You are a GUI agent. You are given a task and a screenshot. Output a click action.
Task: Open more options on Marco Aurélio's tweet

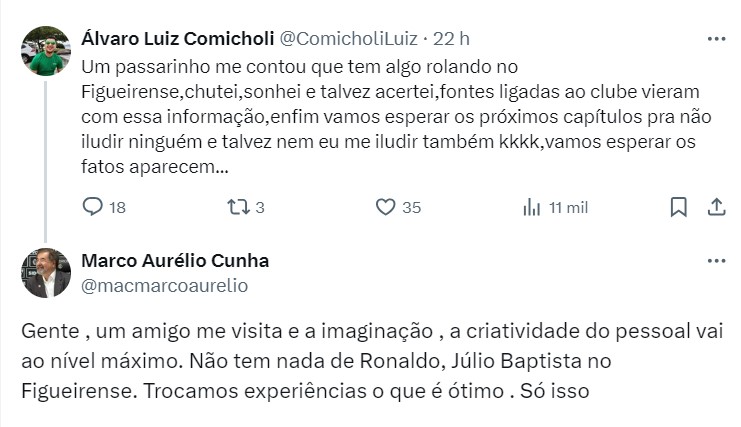pos(716,260)
